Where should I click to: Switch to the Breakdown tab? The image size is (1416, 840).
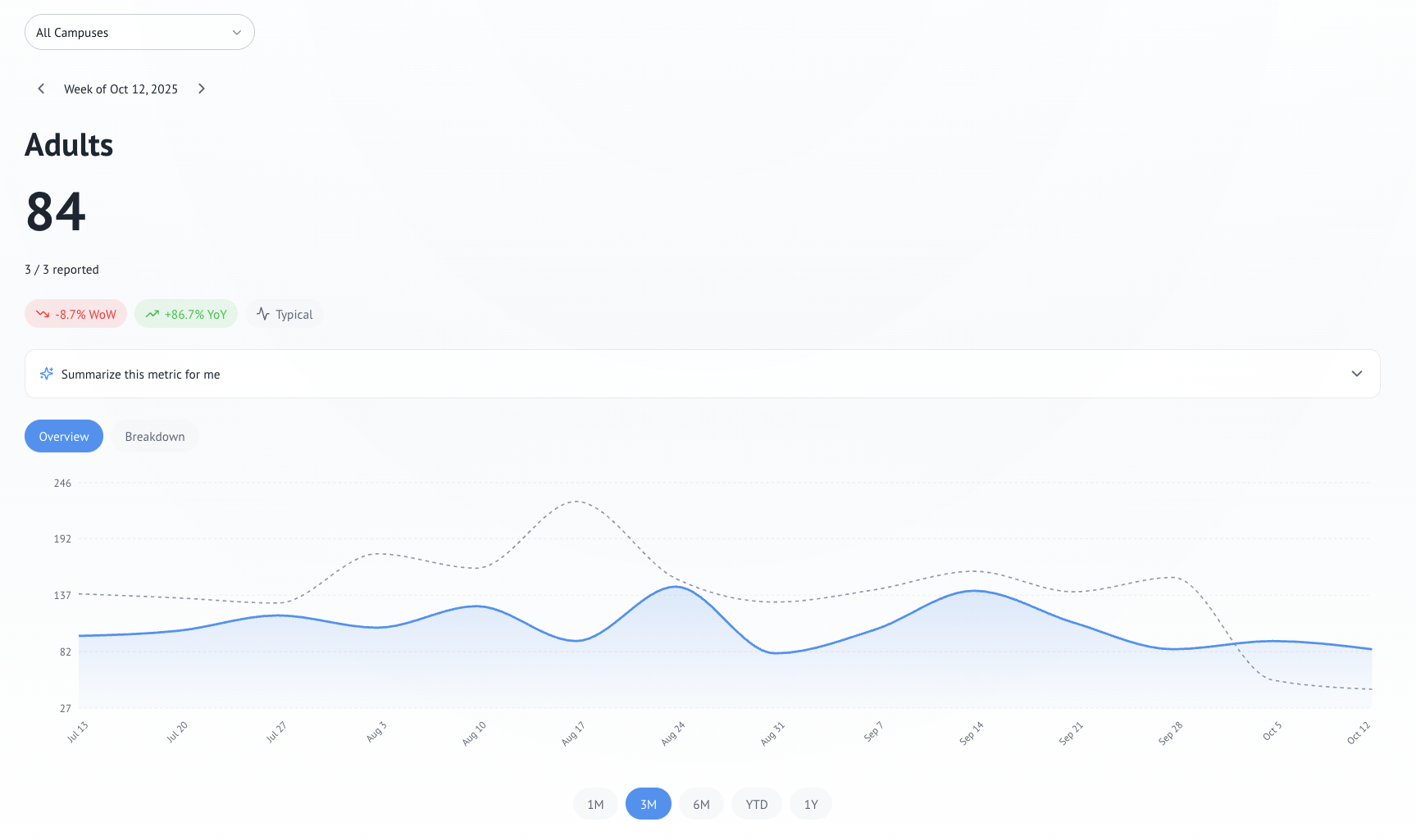point(155,437)
